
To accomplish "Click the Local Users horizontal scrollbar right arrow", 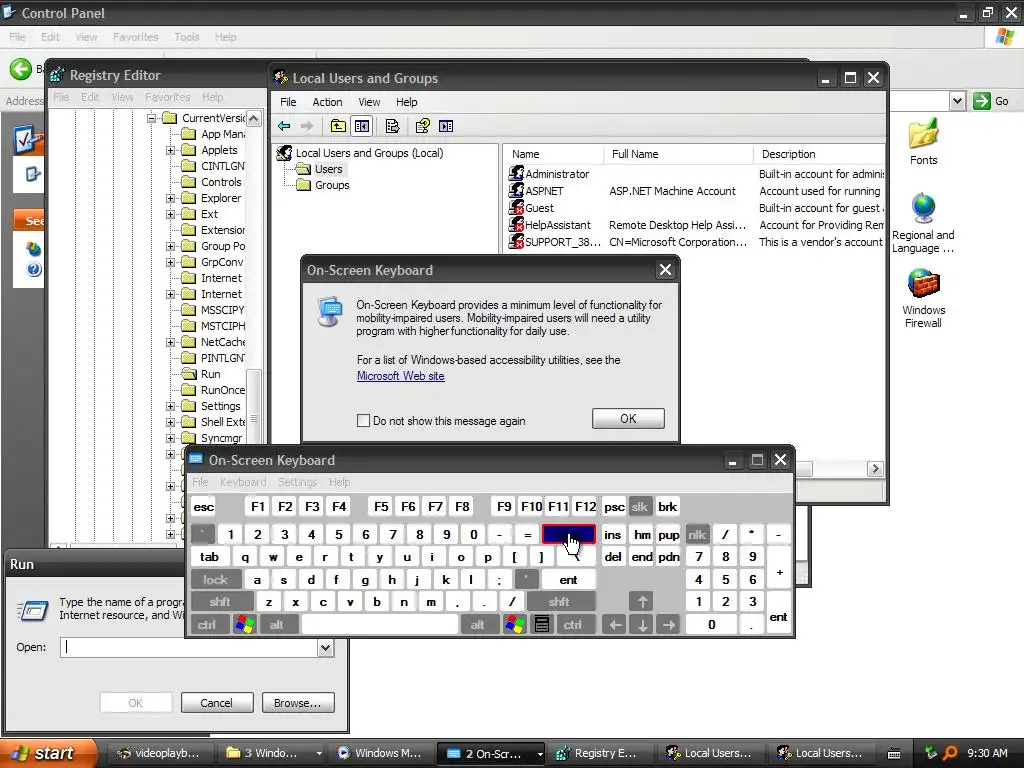I will [x=875, y=469].
